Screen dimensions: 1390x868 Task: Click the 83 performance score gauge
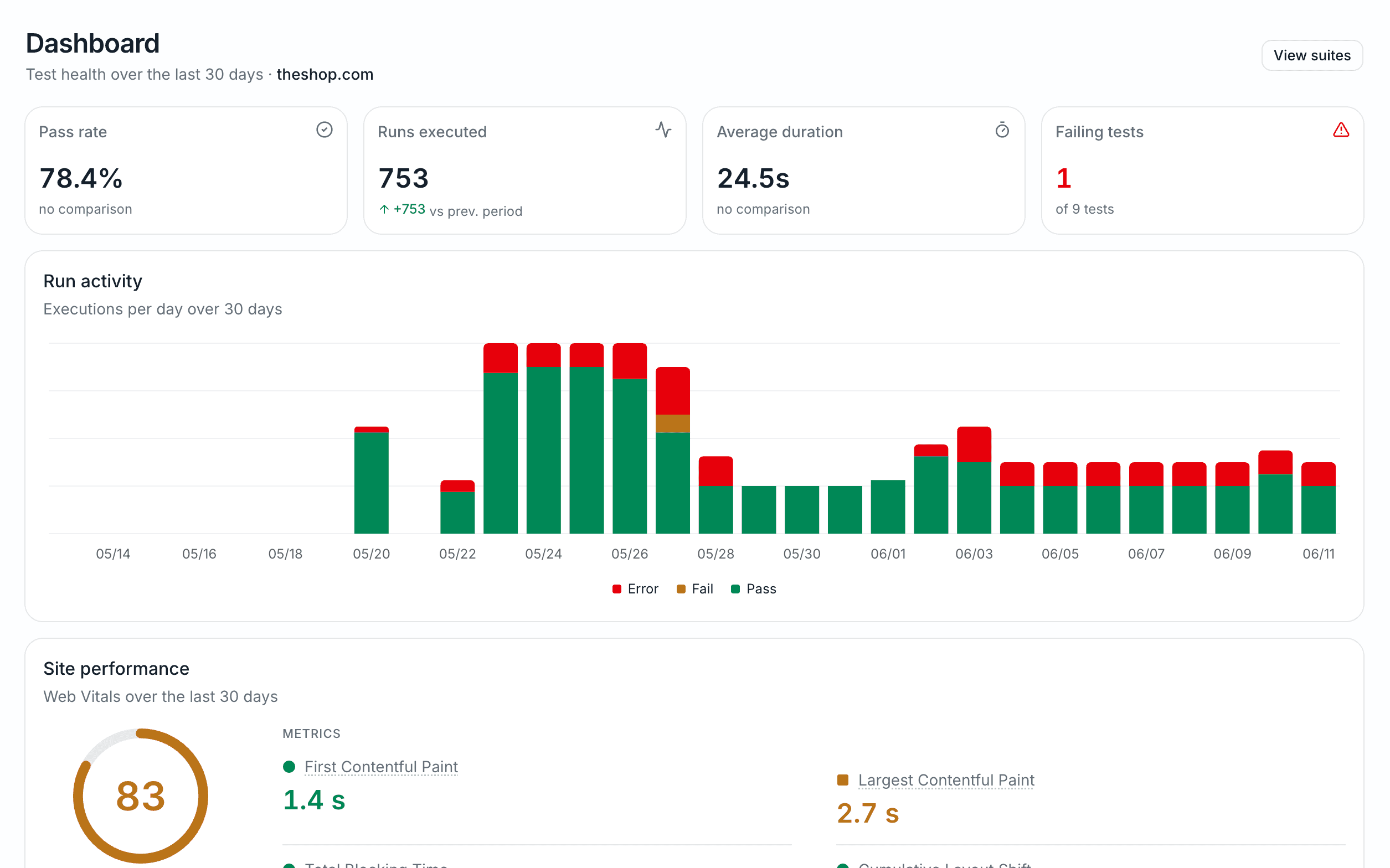pos(141,795)
